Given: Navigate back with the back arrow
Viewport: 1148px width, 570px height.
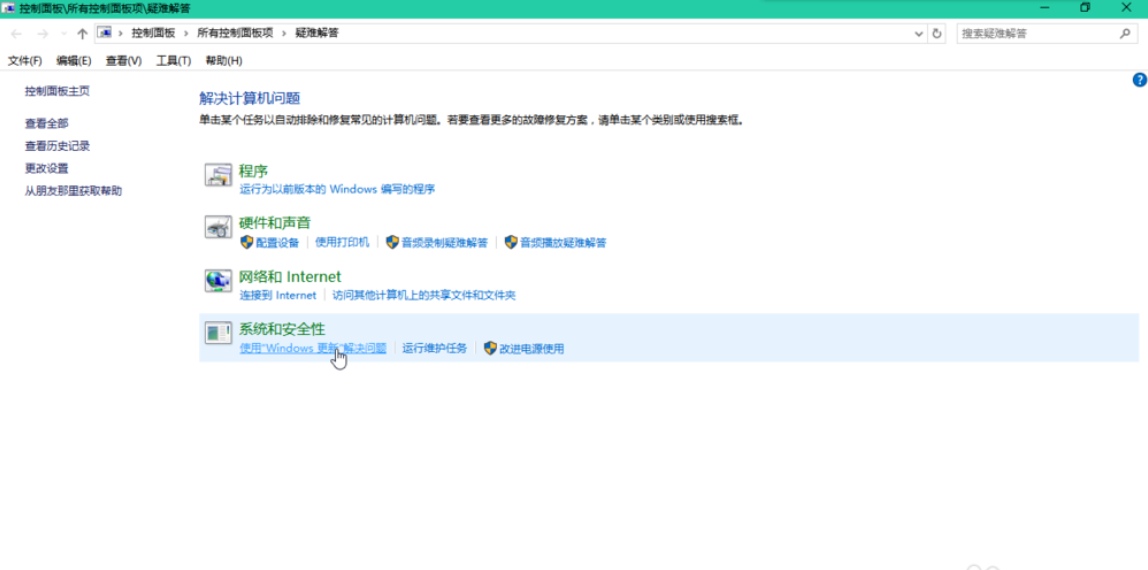Looking at the screenshot, I should pyautogui.click(x=16, y=33).
